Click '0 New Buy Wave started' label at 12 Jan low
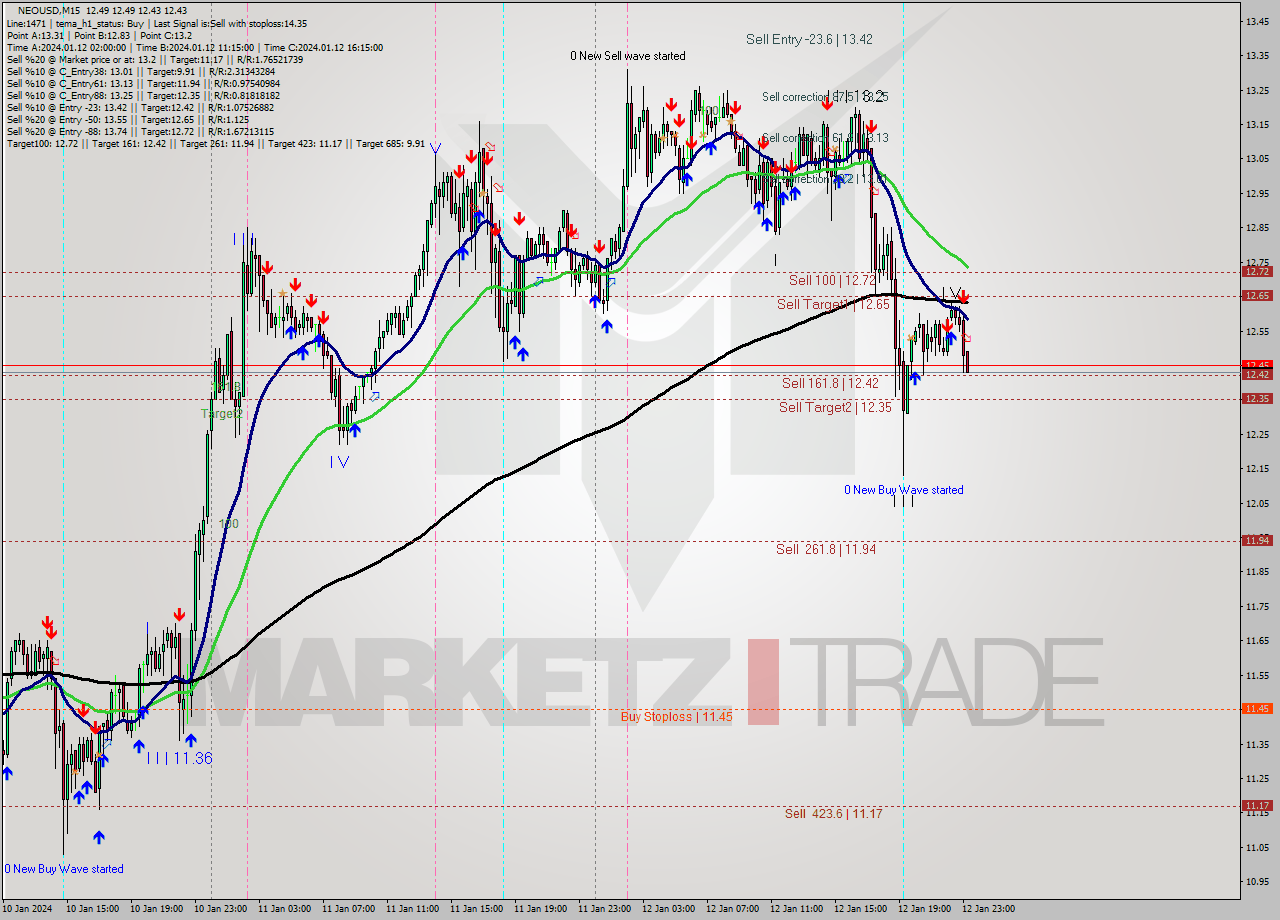This screenshot has height=920, width=1280. pos(904,490)
